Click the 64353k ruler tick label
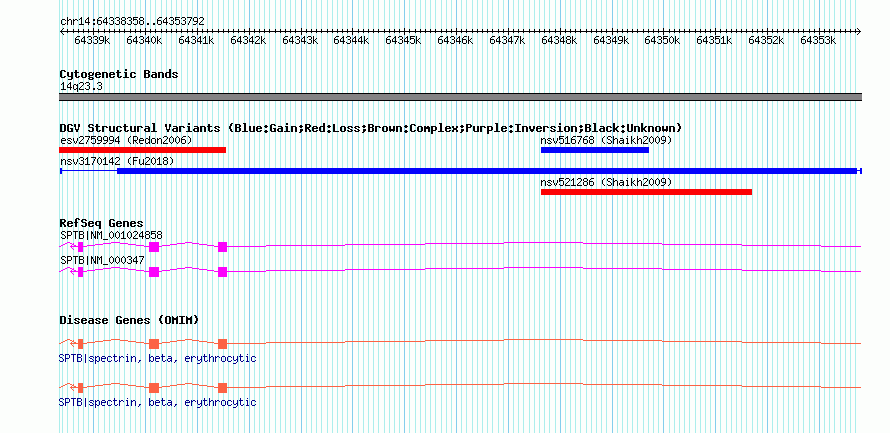 [818, 40]
